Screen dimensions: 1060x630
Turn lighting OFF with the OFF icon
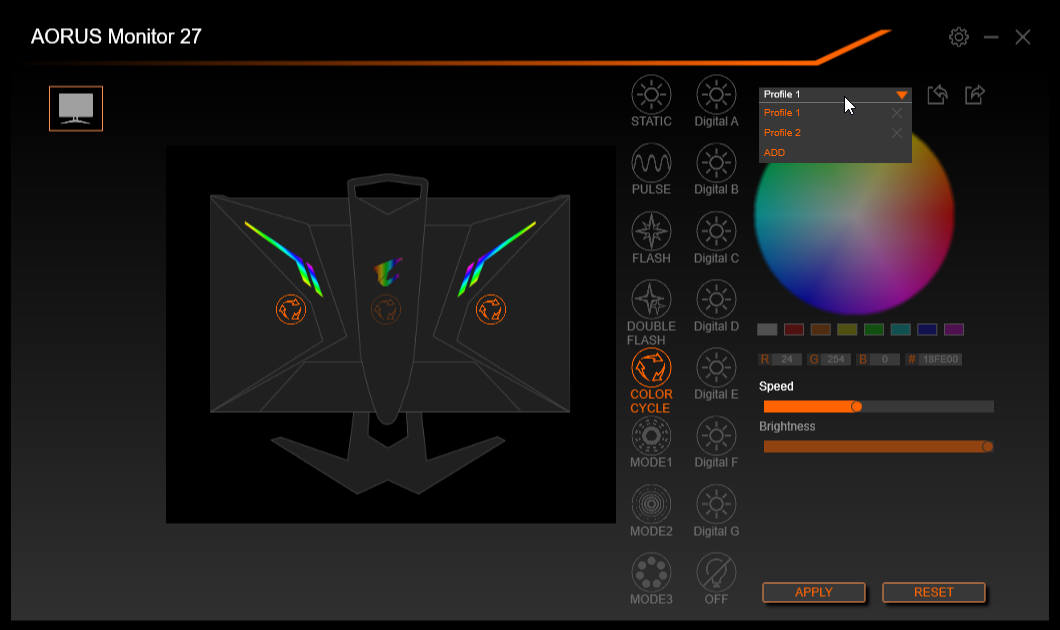[x=716, y=573]
